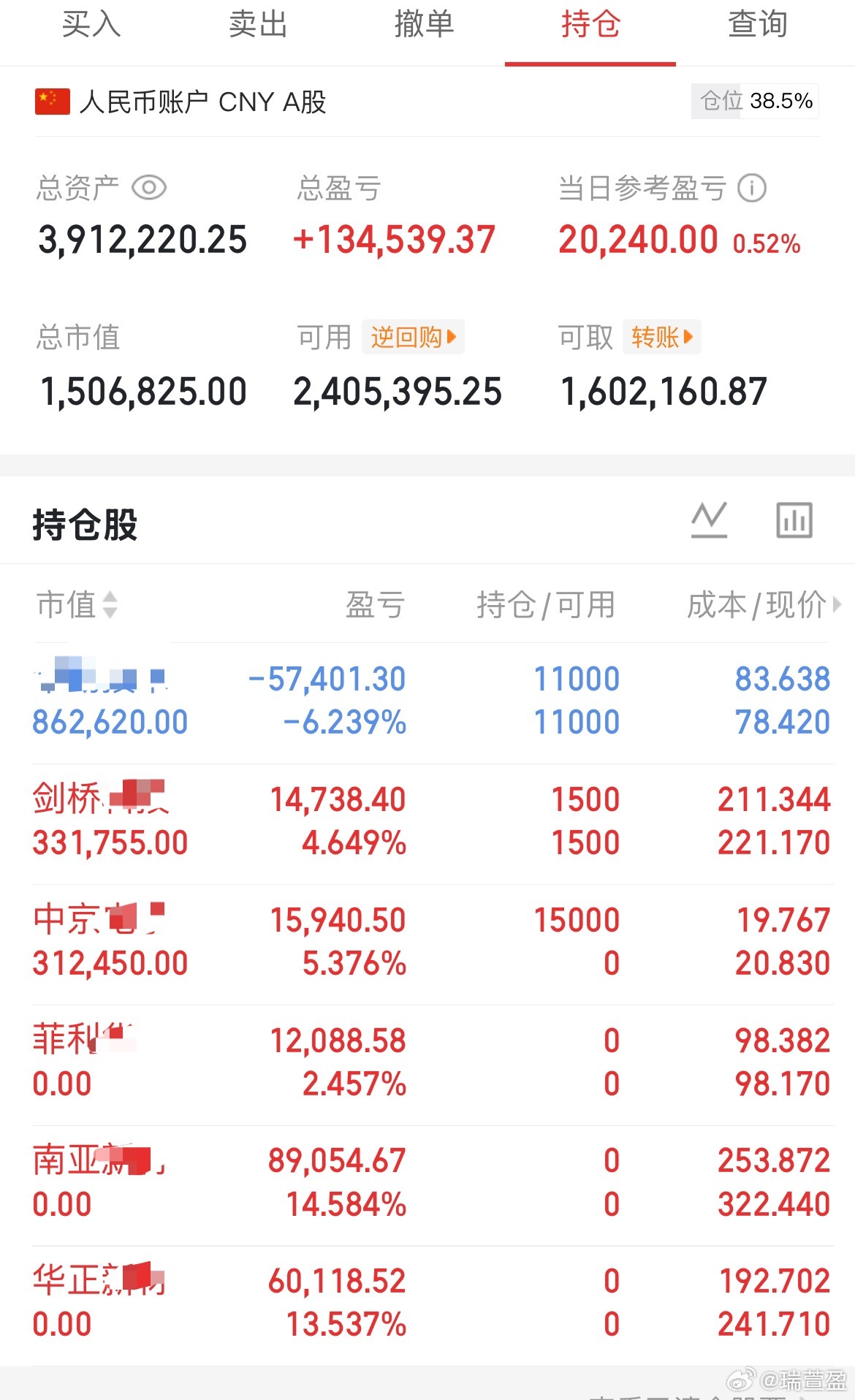855x1400 pixels.
Task: Sort holdings by 市值 arrows
Action: 110,604
